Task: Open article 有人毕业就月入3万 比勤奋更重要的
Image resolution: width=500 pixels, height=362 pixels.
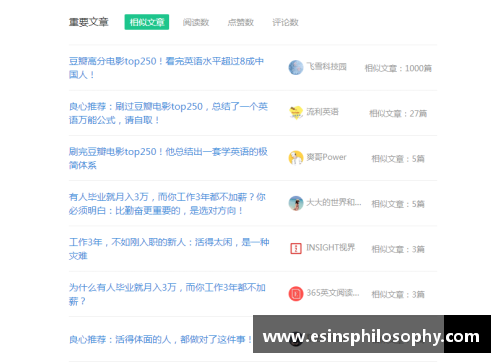Action: pos(167,204)
